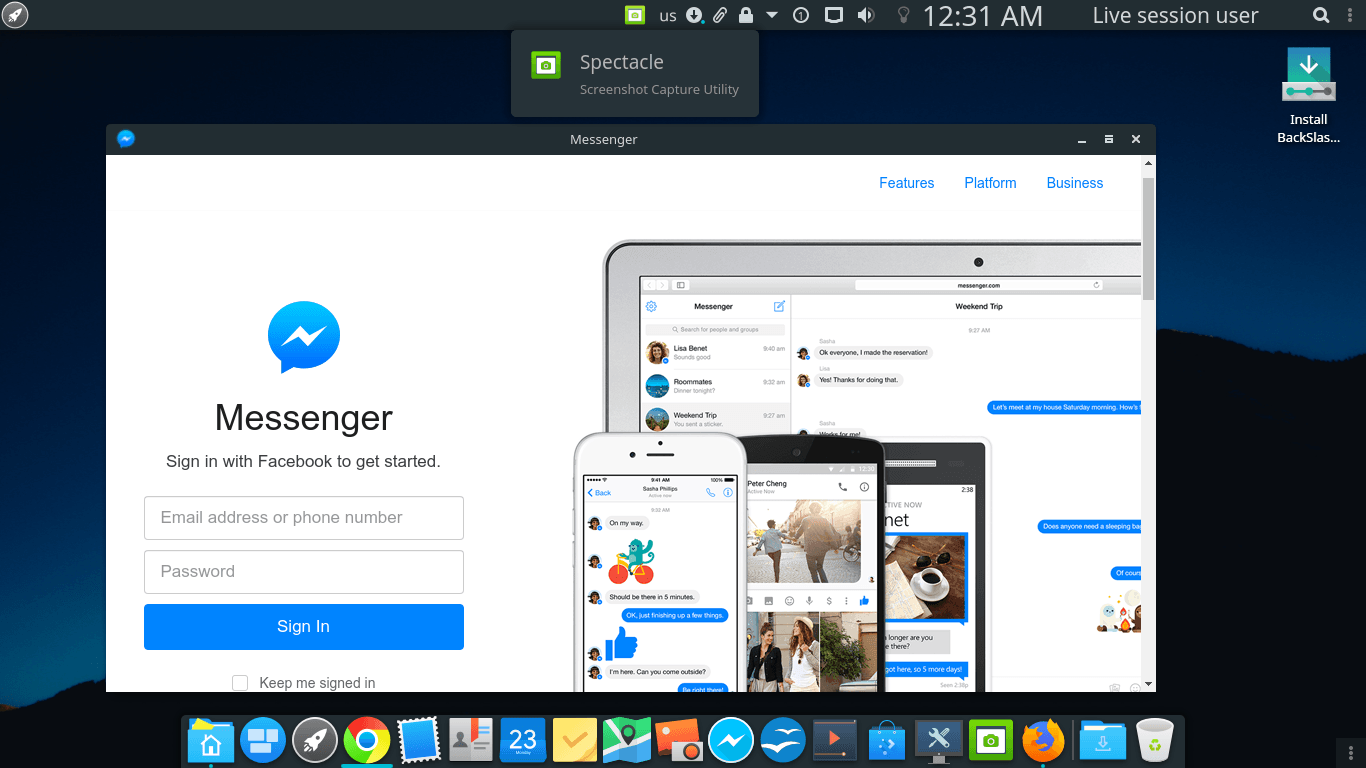Click the us keyboard layout indicator
The image size is (1366, 768).
668,15
